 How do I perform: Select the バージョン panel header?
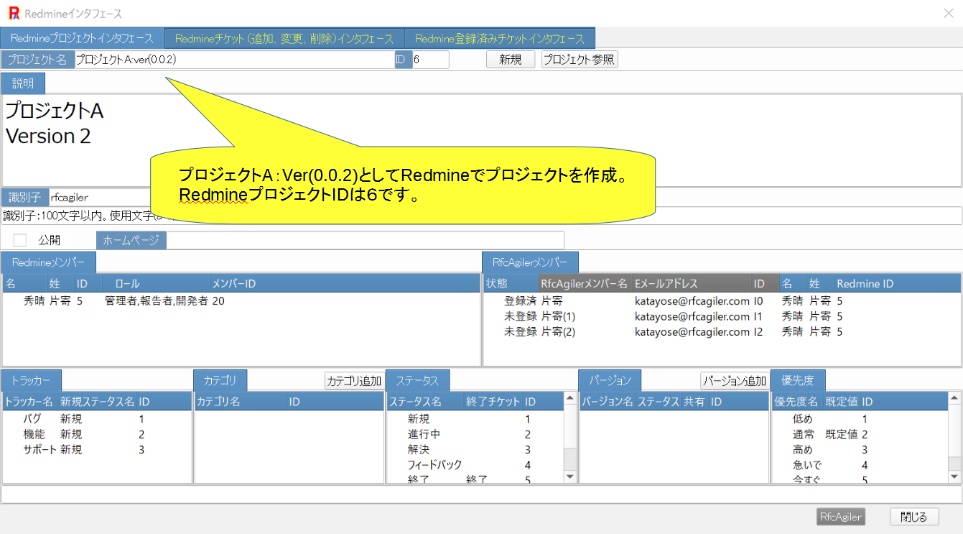point(610,380)
